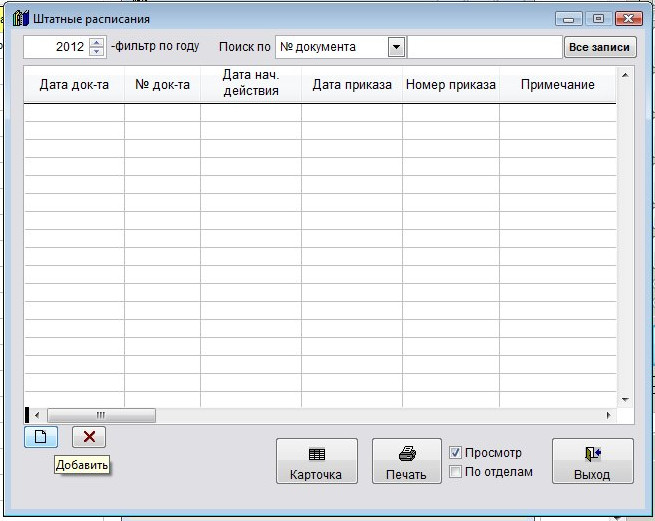Image resolution: width=655 pixels, height=521 pixels.
Task: Maximize the Штатные расписания window
Action: coord(599,19)
